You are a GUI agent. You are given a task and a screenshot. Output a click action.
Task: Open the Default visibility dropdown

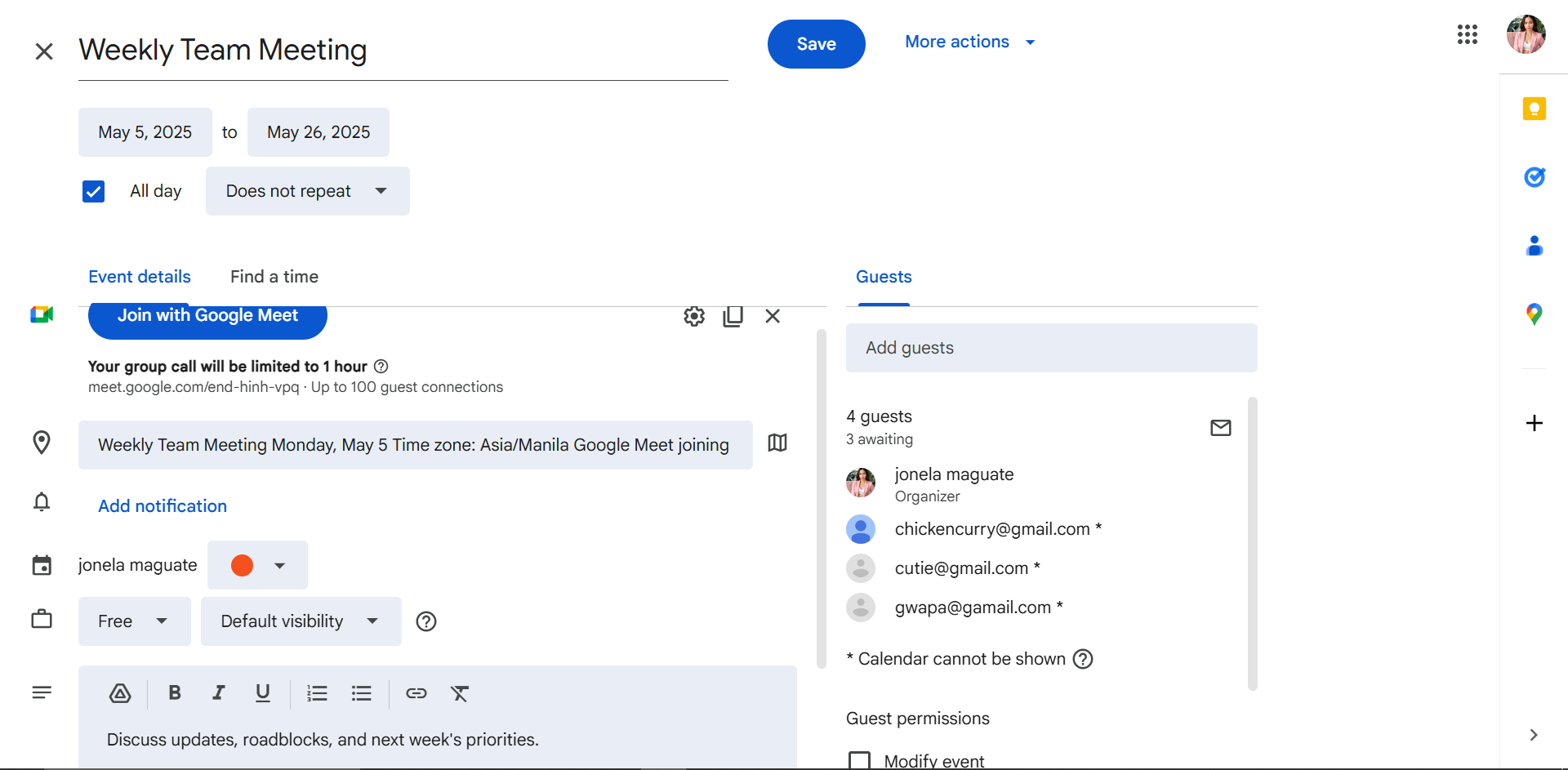tap(301, 621)
